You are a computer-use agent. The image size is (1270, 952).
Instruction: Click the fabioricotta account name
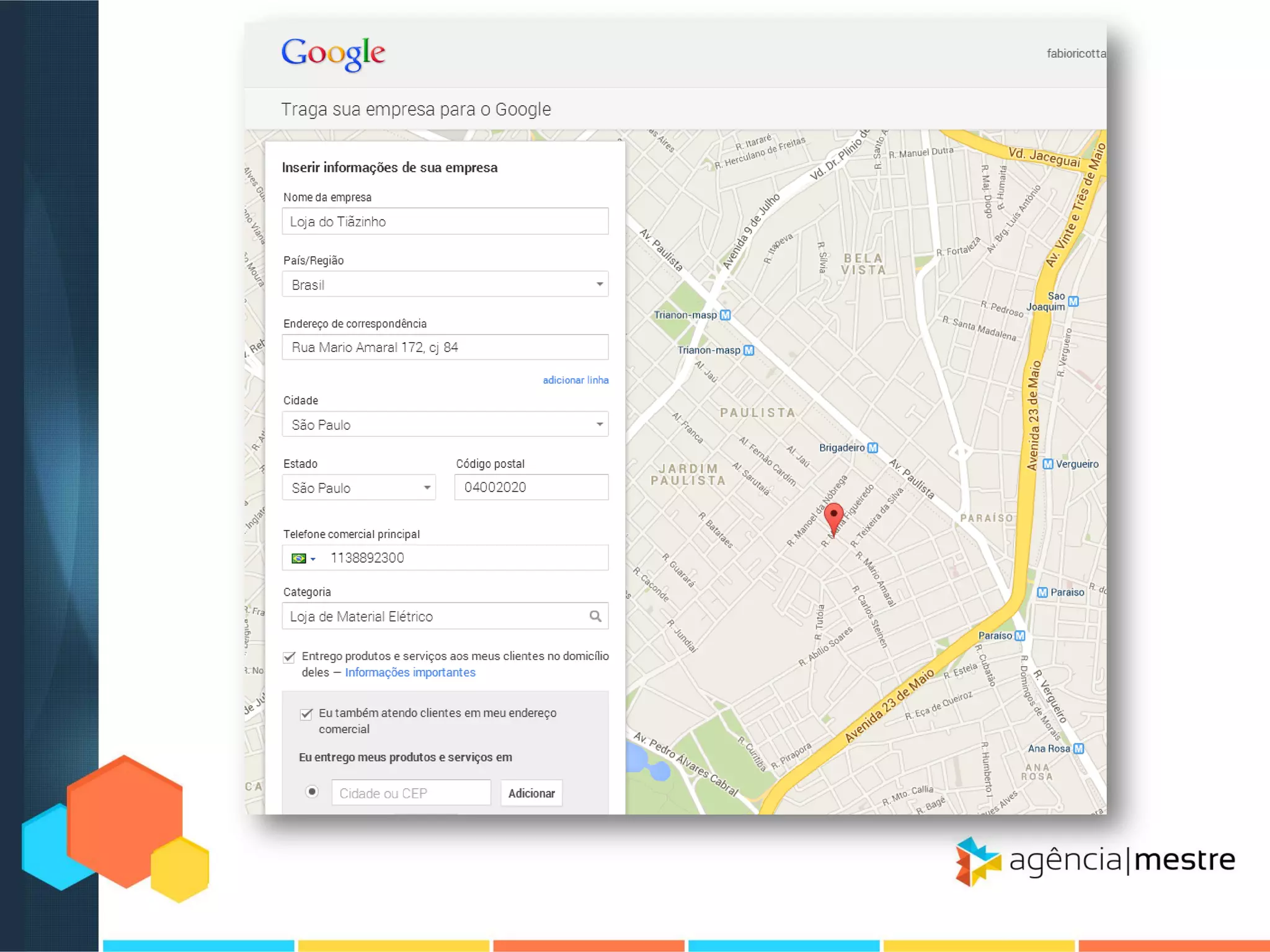(x=1075, y=54)
